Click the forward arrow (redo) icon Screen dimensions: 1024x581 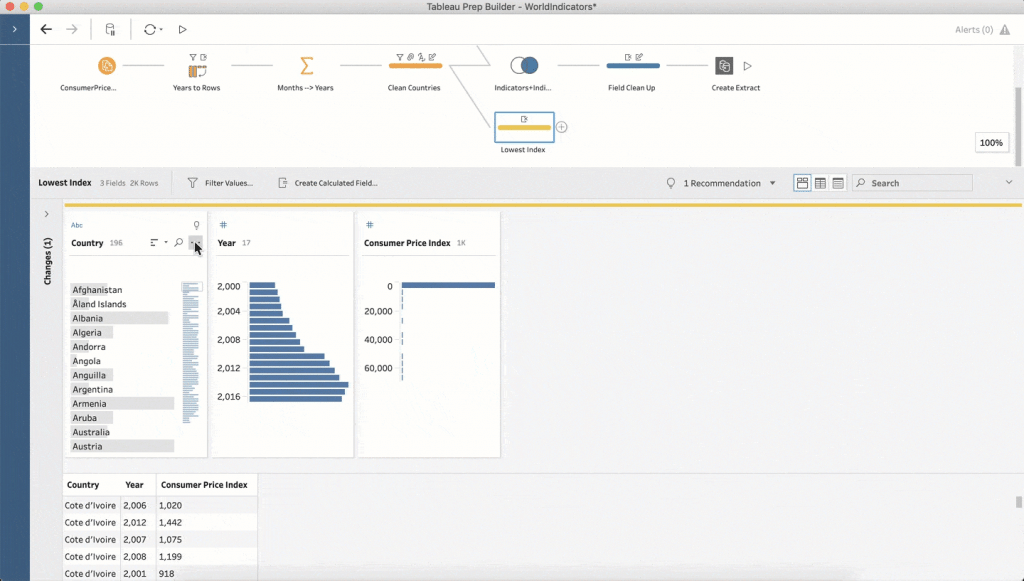[72, 29]
